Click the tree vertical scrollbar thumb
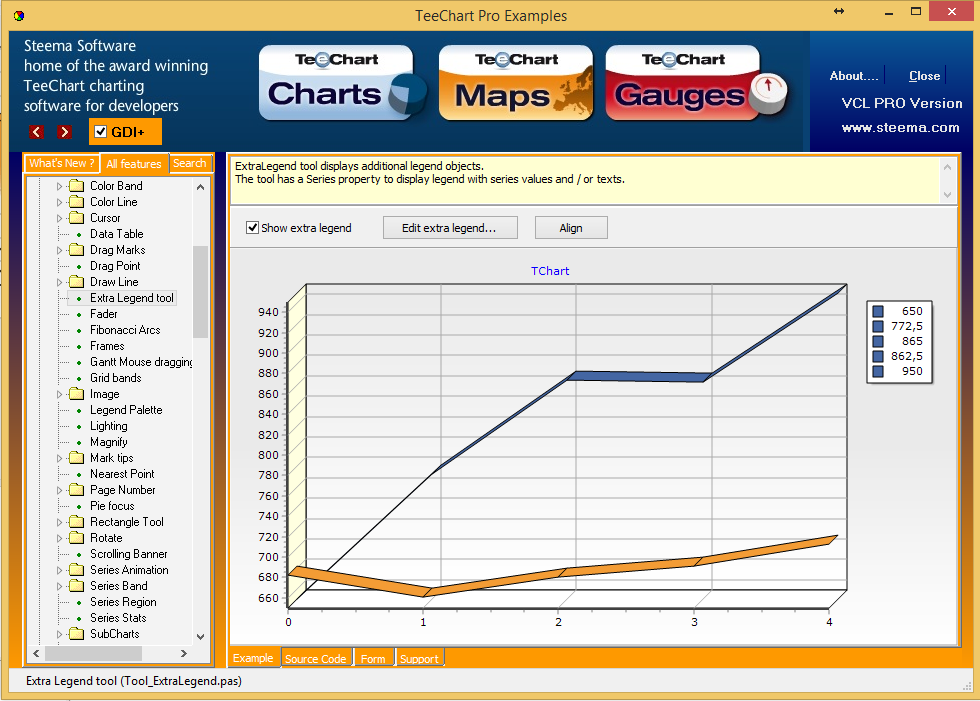Screen dimensions: 980x701 pos(200,291)
